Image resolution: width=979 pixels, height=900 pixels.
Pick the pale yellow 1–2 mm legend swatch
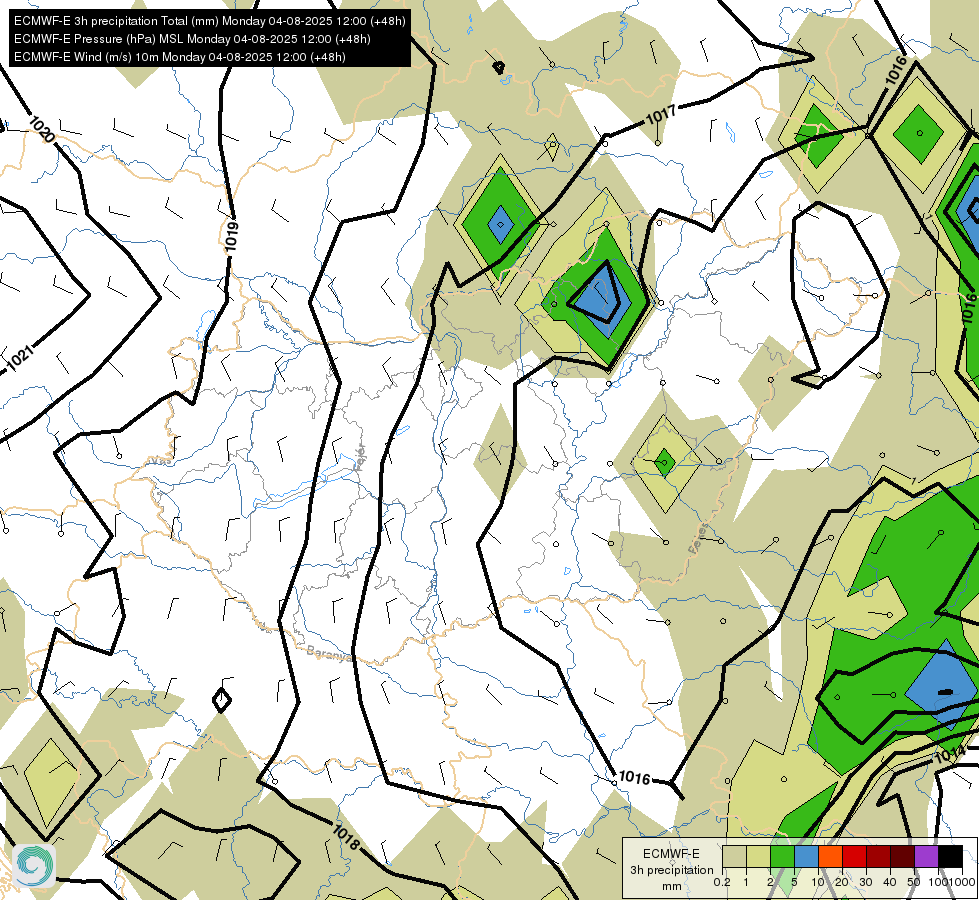[758, 857]
